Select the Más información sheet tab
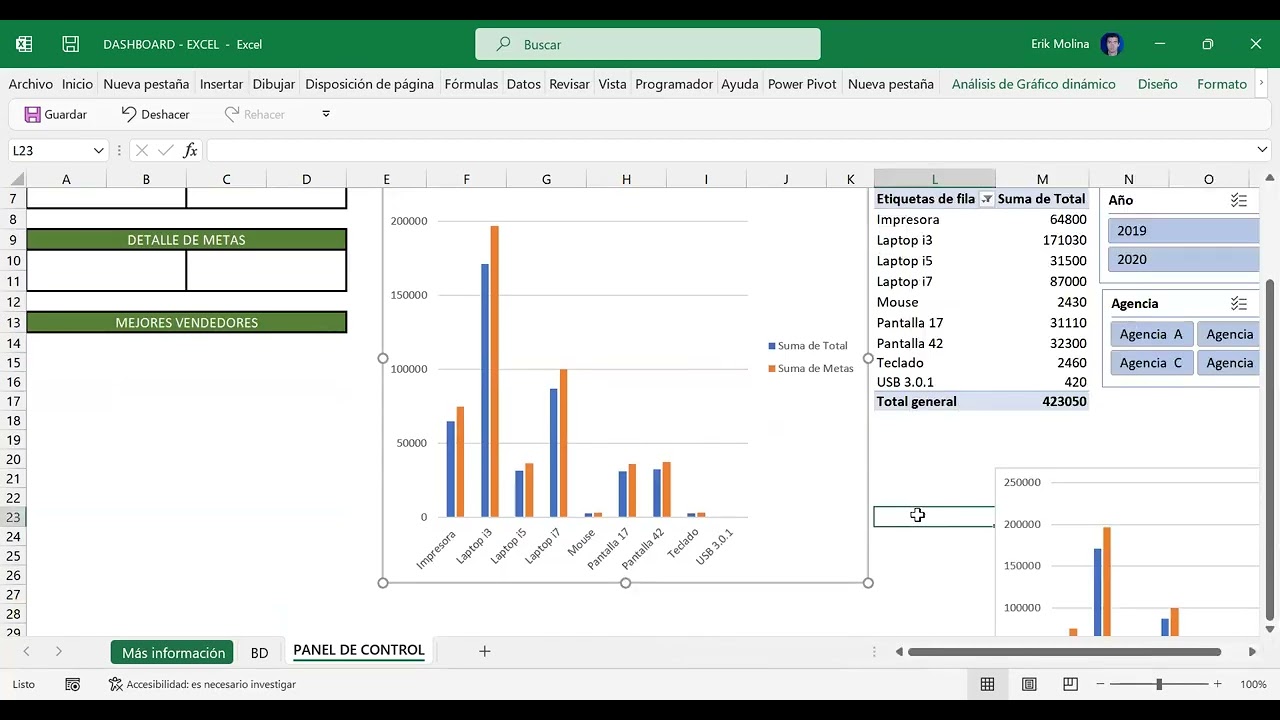The width and height of the screenshot is (1280, 720). tap(173, 652)
